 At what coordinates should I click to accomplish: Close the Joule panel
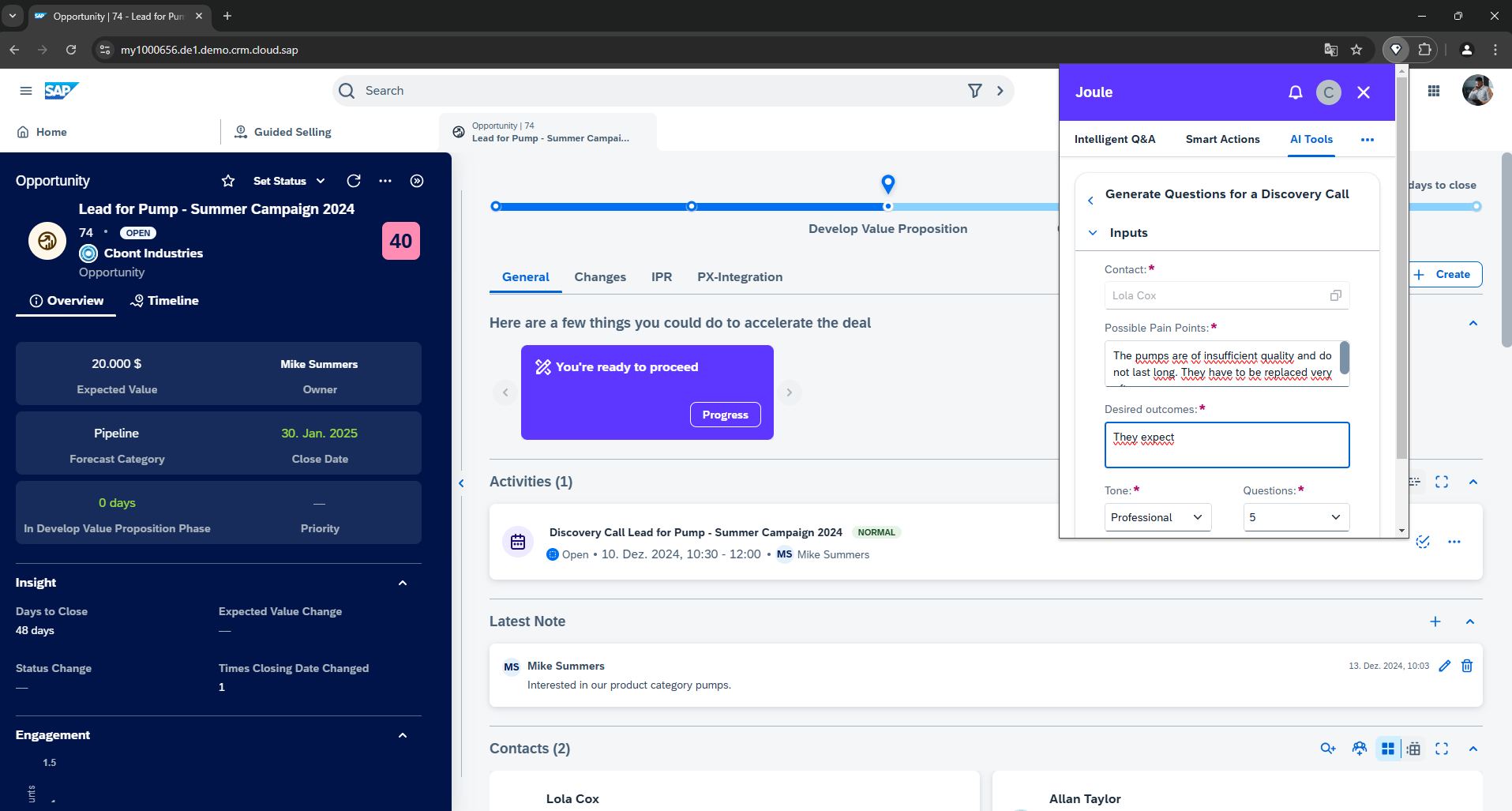pyautogui.click(x=1364, y=92)
